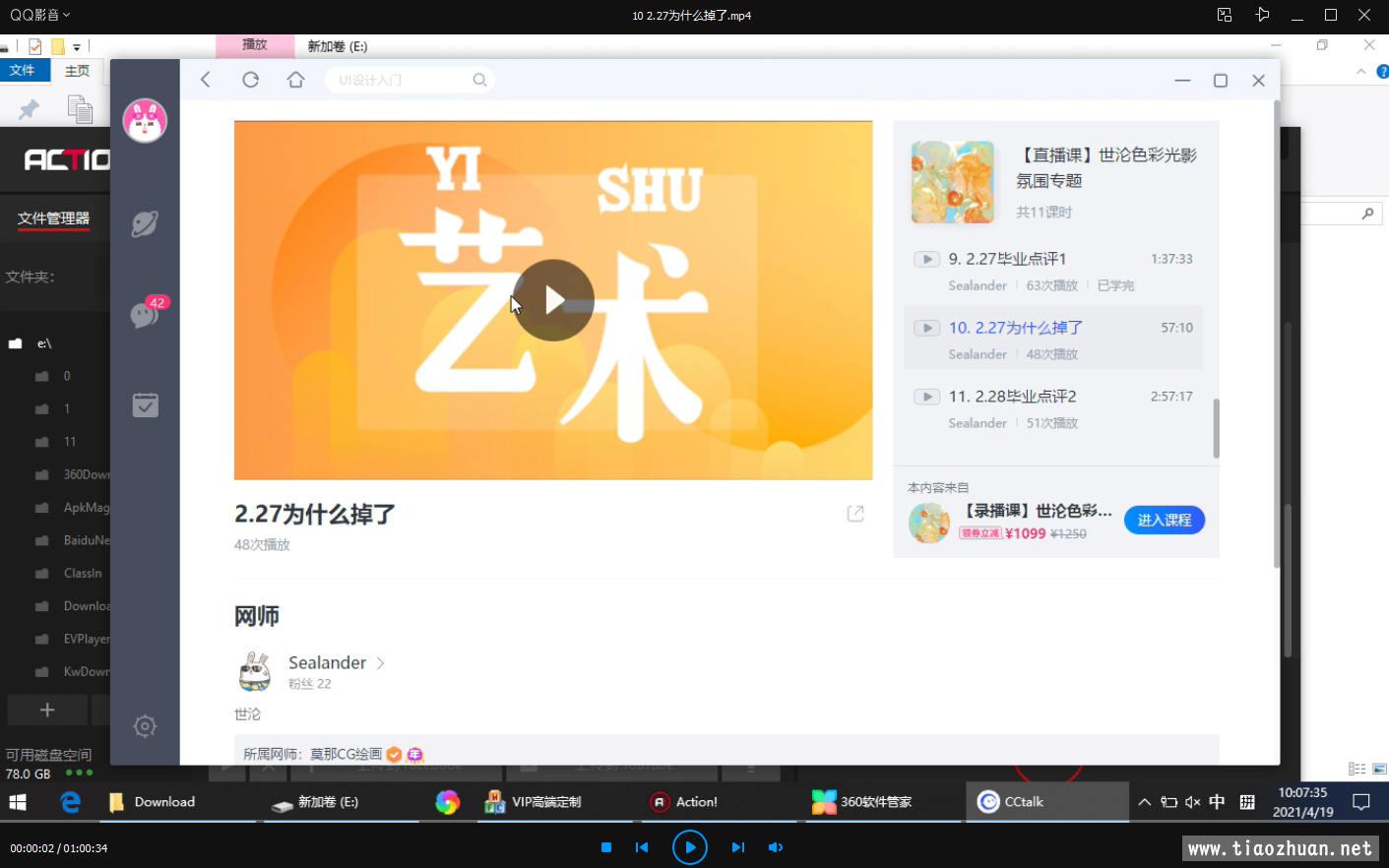Click the 进入课程 button
The image size is (1389, 868).
tap(1164, 520)
